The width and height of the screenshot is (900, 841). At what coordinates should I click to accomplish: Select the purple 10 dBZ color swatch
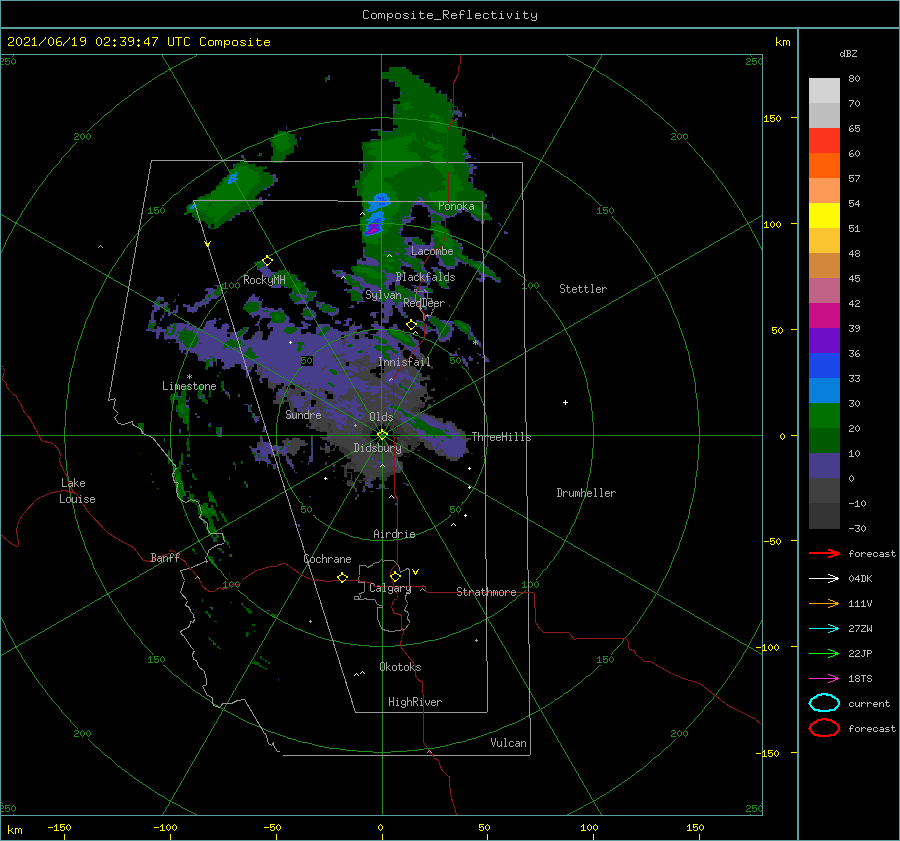coord(824,465)
